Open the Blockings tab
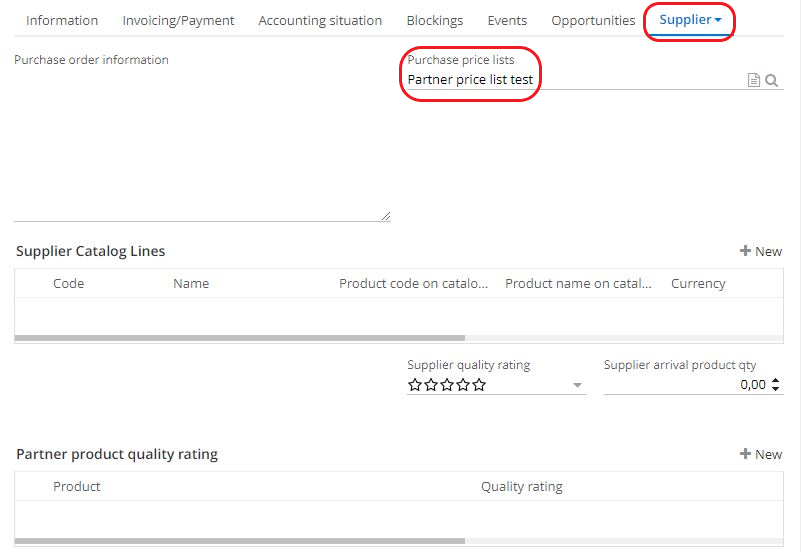Screen dimensions: 801x552 [434, 21]
